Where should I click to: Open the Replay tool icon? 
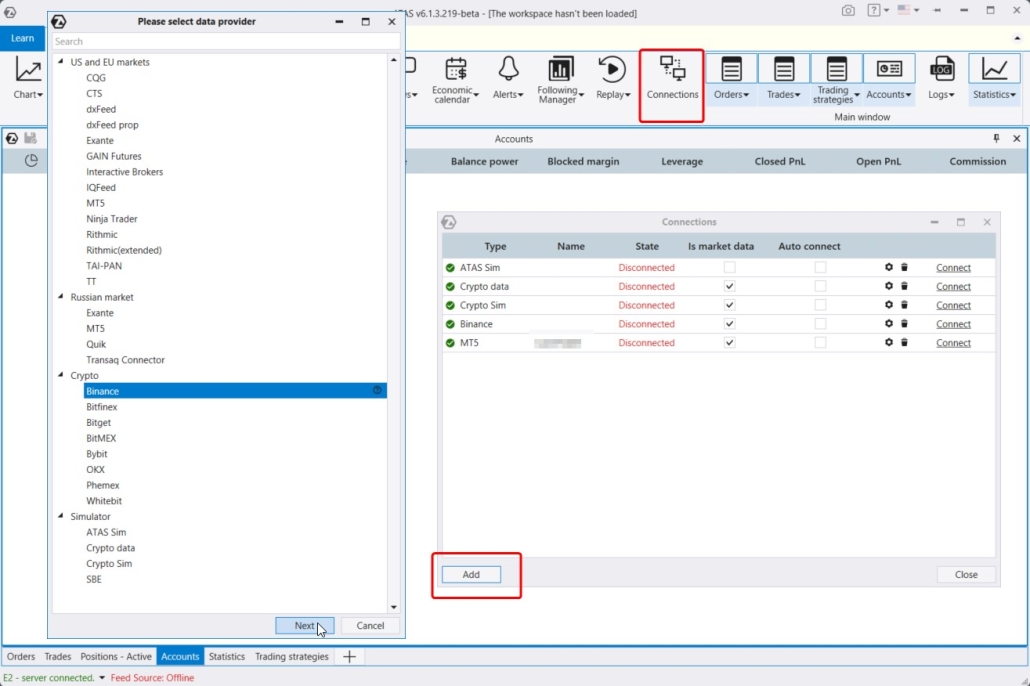click(x=612, y=70)
